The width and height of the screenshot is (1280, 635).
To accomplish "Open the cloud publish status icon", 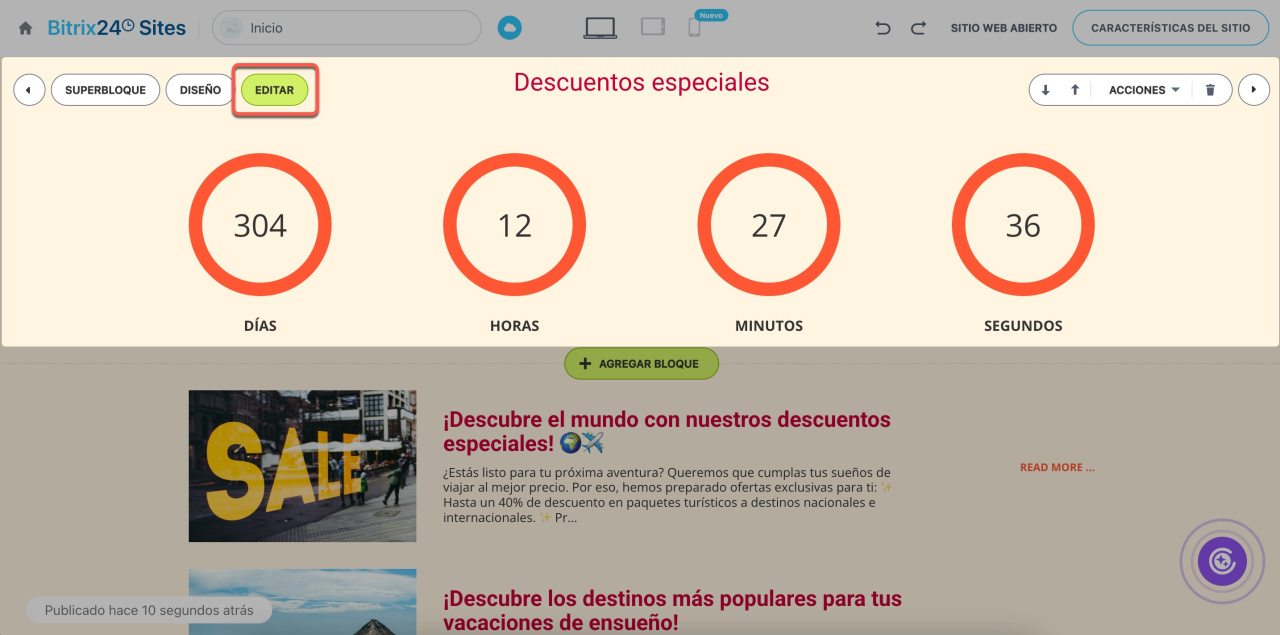I will click(x=510, y=28).
